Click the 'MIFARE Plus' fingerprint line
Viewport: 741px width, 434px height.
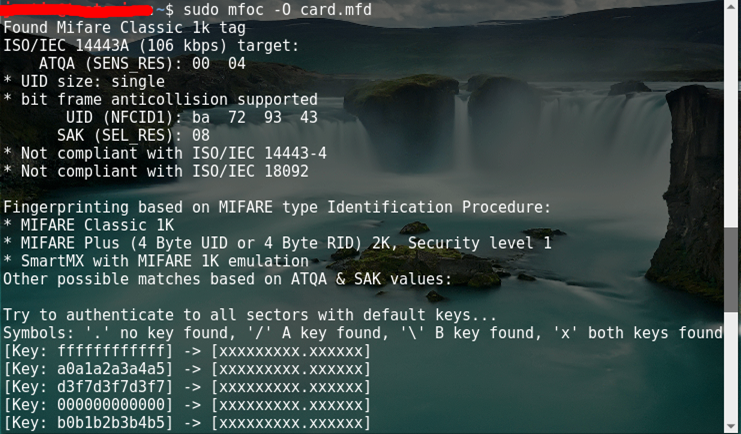pos(277,243)
